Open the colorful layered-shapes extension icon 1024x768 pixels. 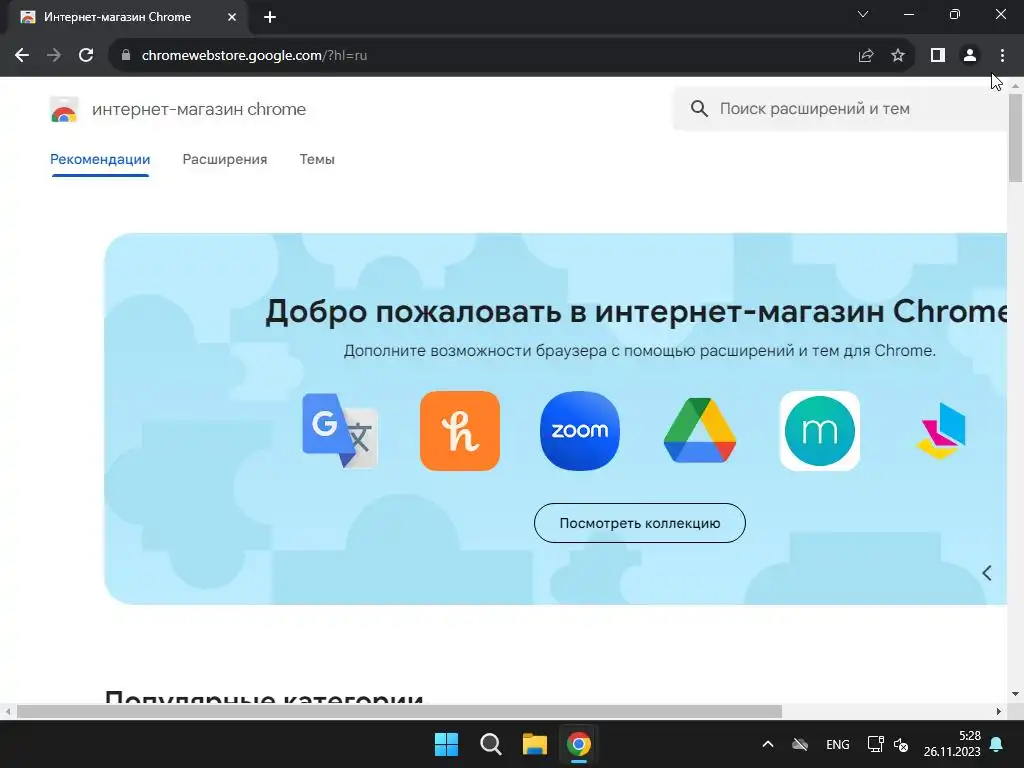(941, 431)
